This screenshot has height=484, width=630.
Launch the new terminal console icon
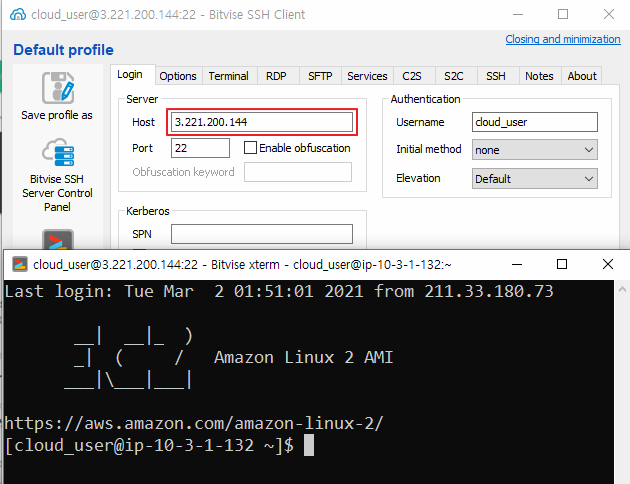click(58, 239)
